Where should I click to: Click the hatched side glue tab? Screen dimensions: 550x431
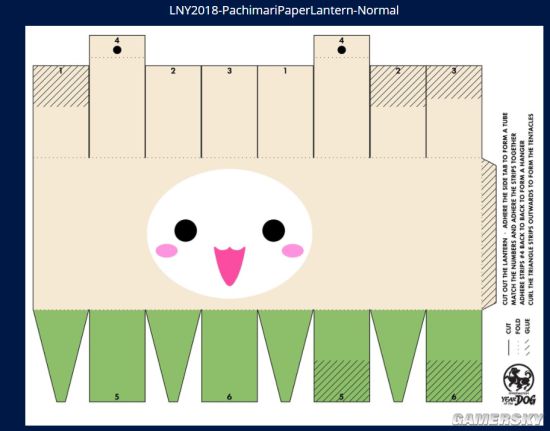pyautogui.click(x=489, y=234)
